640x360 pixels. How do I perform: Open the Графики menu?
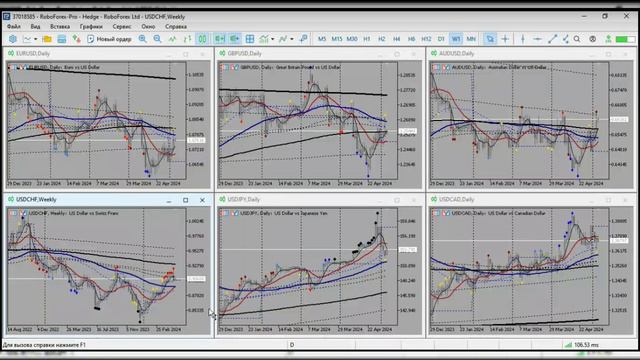point(91,27)
